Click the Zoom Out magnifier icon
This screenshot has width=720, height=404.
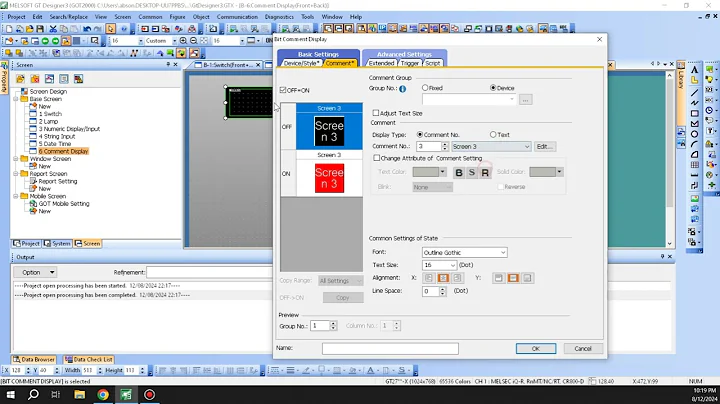(x=193, y=41)
